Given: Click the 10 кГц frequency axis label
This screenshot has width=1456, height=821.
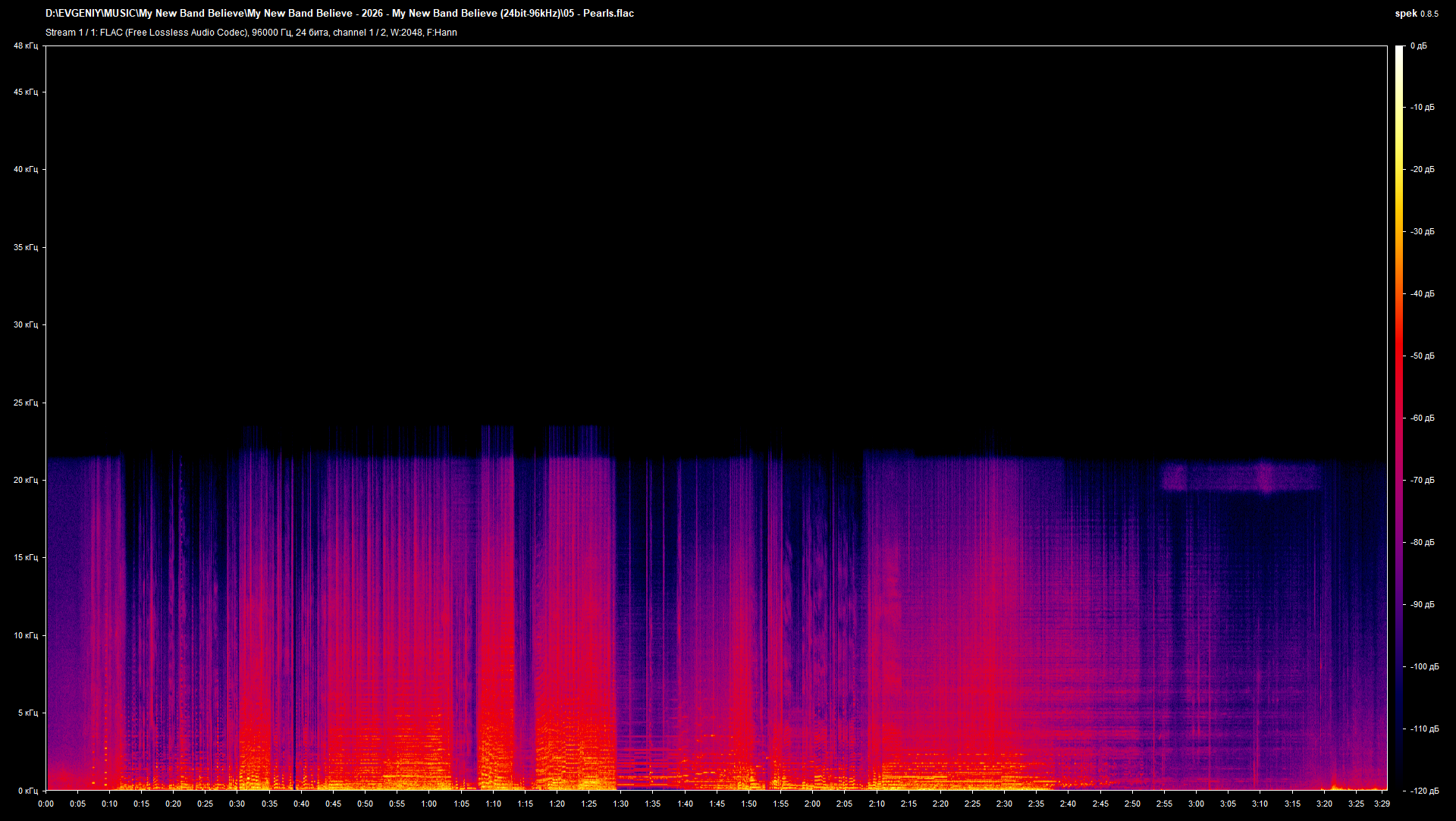Looking at the screenshot, I should [26, 635].
